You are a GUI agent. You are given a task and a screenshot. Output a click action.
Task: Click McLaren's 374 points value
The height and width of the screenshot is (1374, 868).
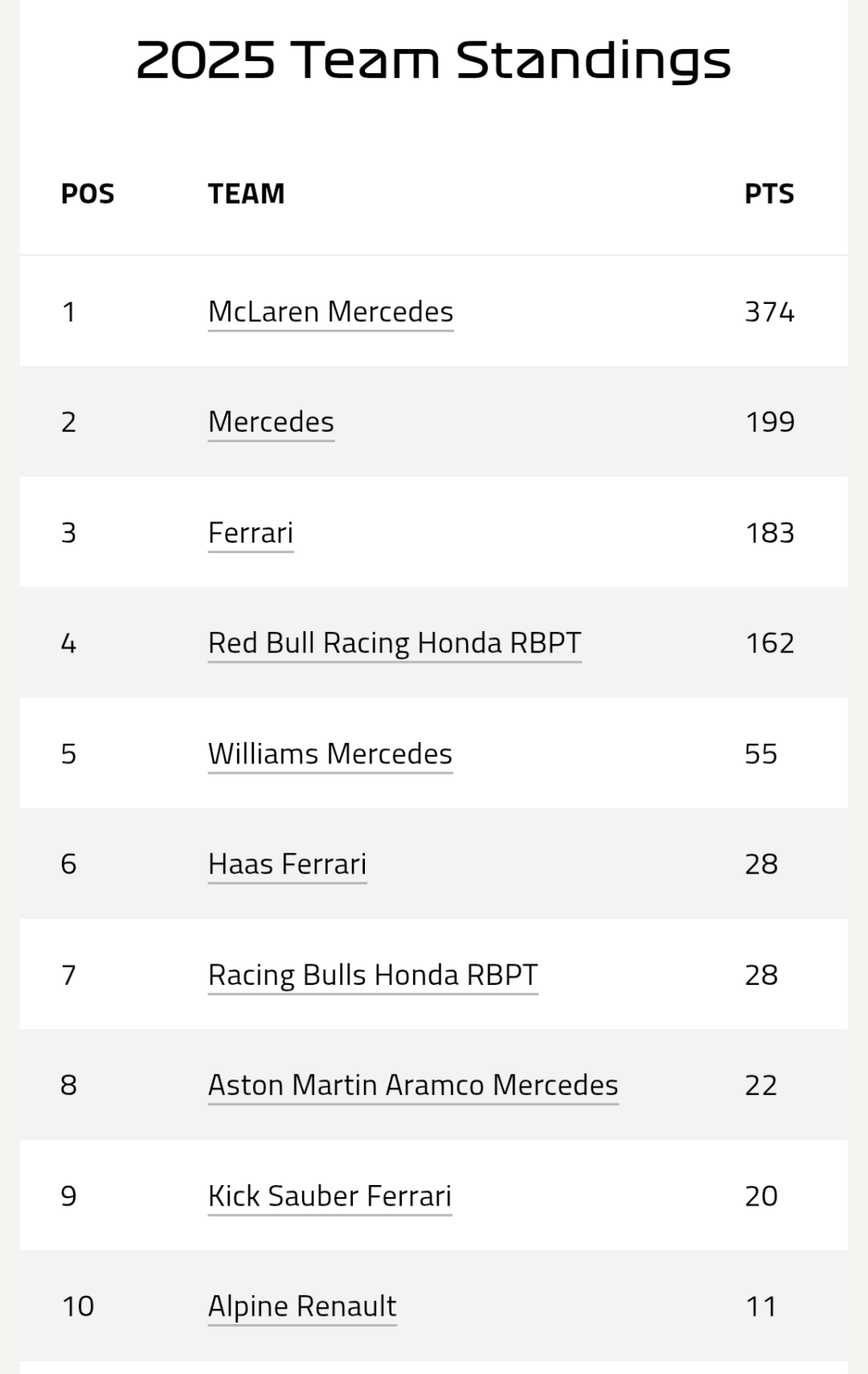point(769,312)
